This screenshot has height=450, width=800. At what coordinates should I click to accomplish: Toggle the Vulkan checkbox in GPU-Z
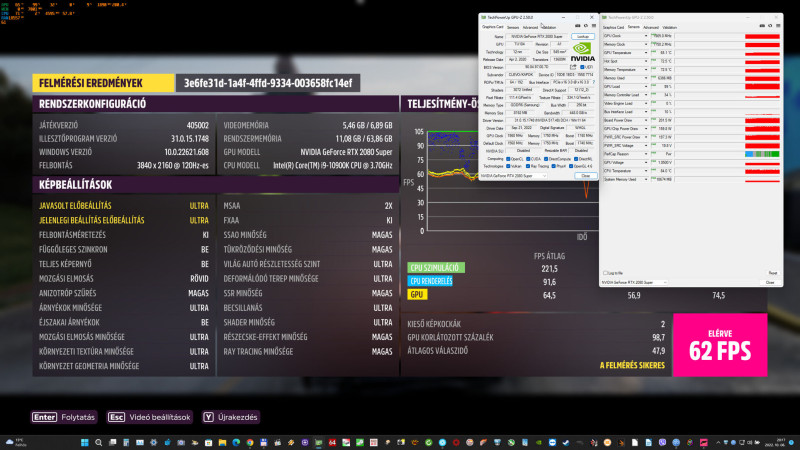click(x=508, y=166)
